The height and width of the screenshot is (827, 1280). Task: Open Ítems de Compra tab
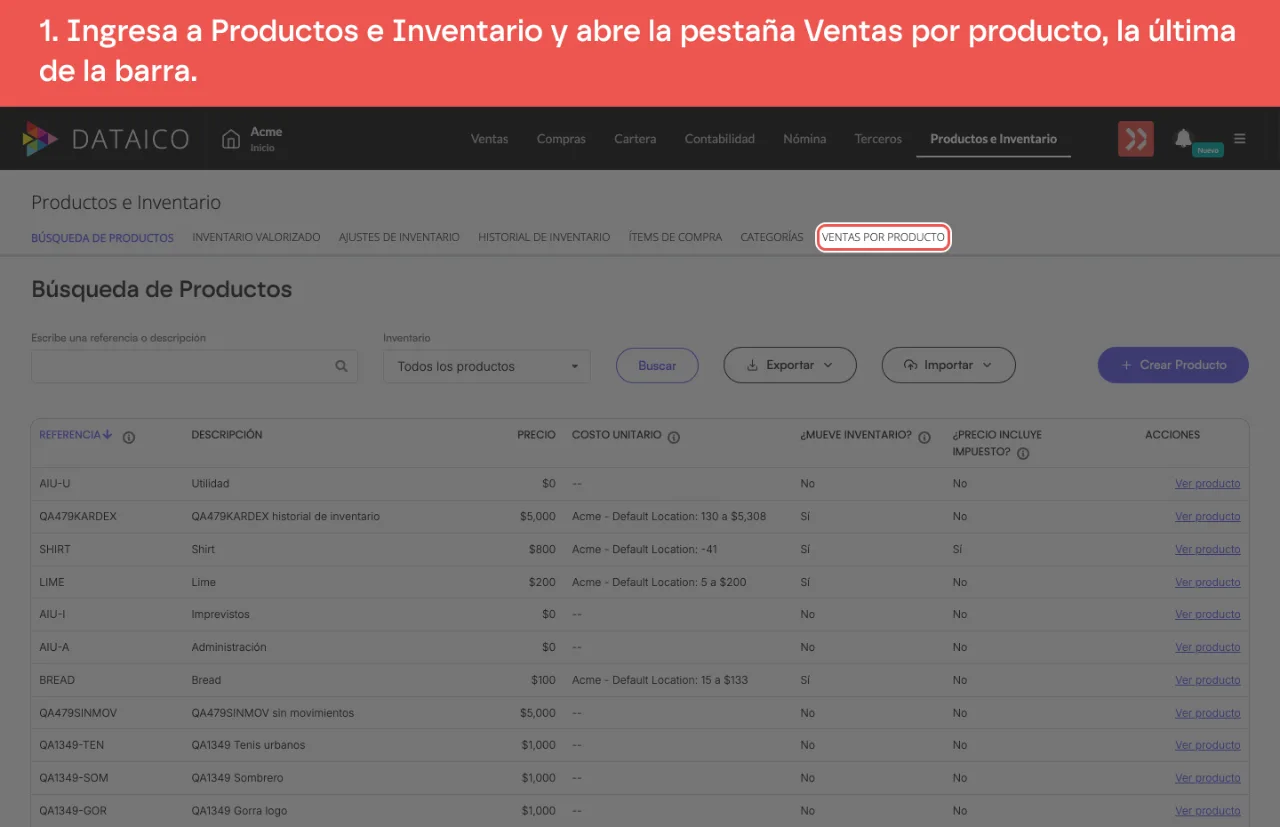click(x=675, y=238)
